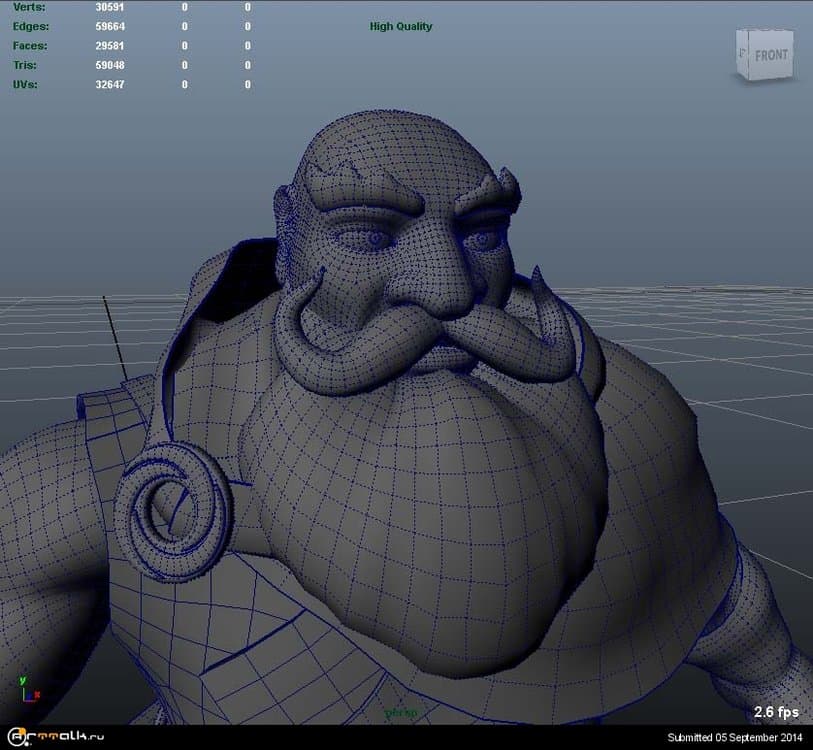Click the High Quality renderer label
Screen dimensions: 813x750
tap(401, 26)
